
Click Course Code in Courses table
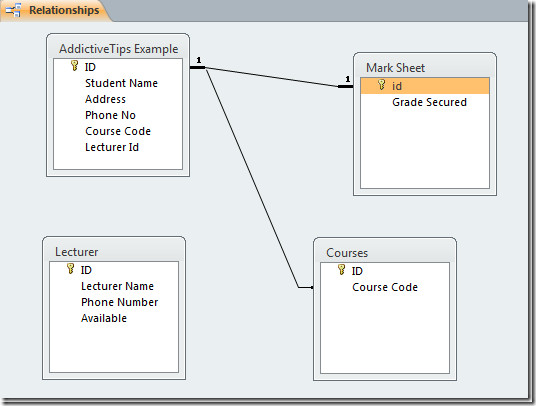[x=385, y=287]
